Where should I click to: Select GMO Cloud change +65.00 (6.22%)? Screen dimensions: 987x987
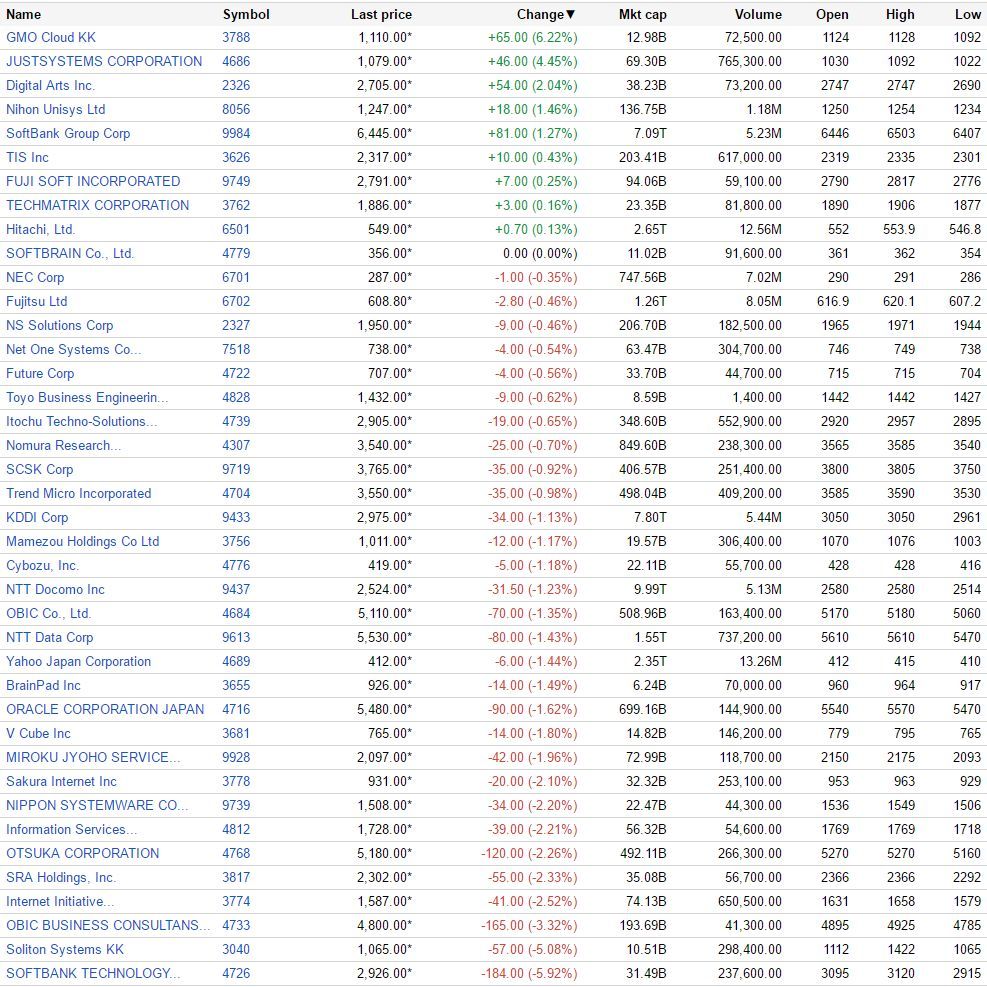tap(533, 37)
